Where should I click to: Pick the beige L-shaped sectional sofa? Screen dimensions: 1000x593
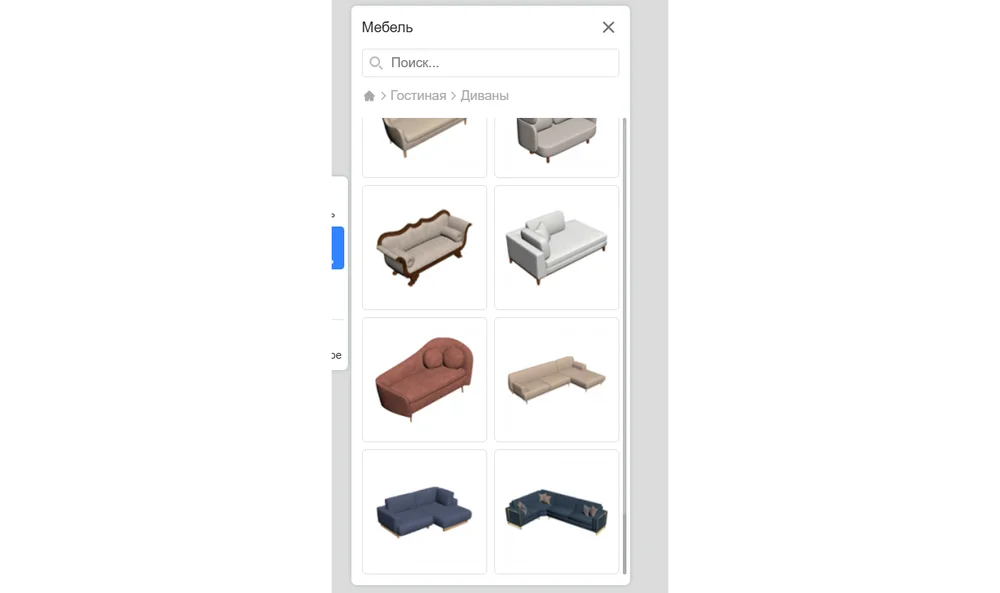pos(557,379)
